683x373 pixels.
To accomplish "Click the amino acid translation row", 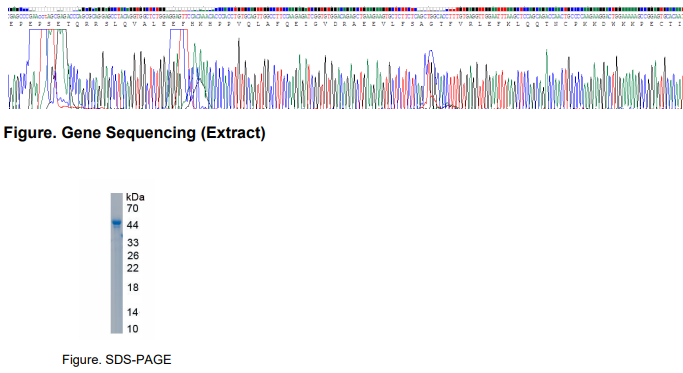I will 345,24.
